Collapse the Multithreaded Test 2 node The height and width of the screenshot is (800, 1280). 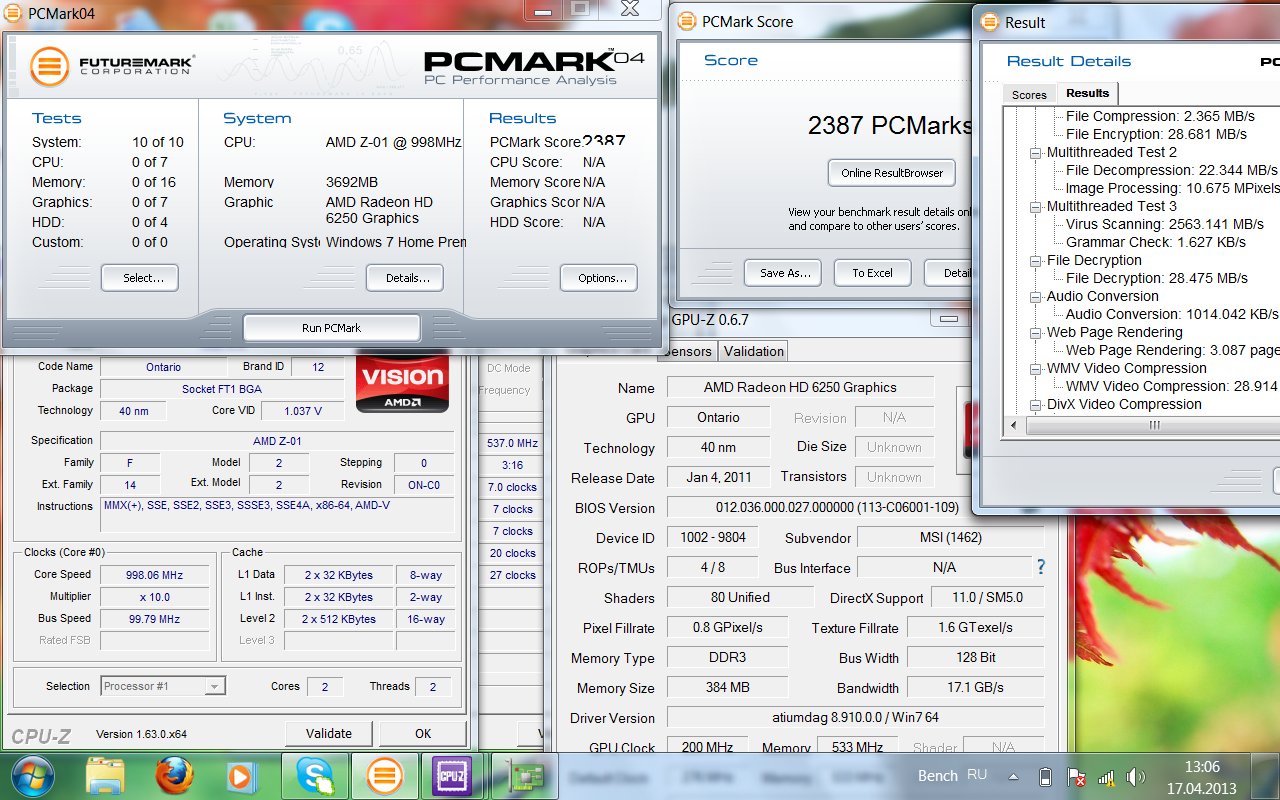pyautogui.click(x=1036, y=153)
